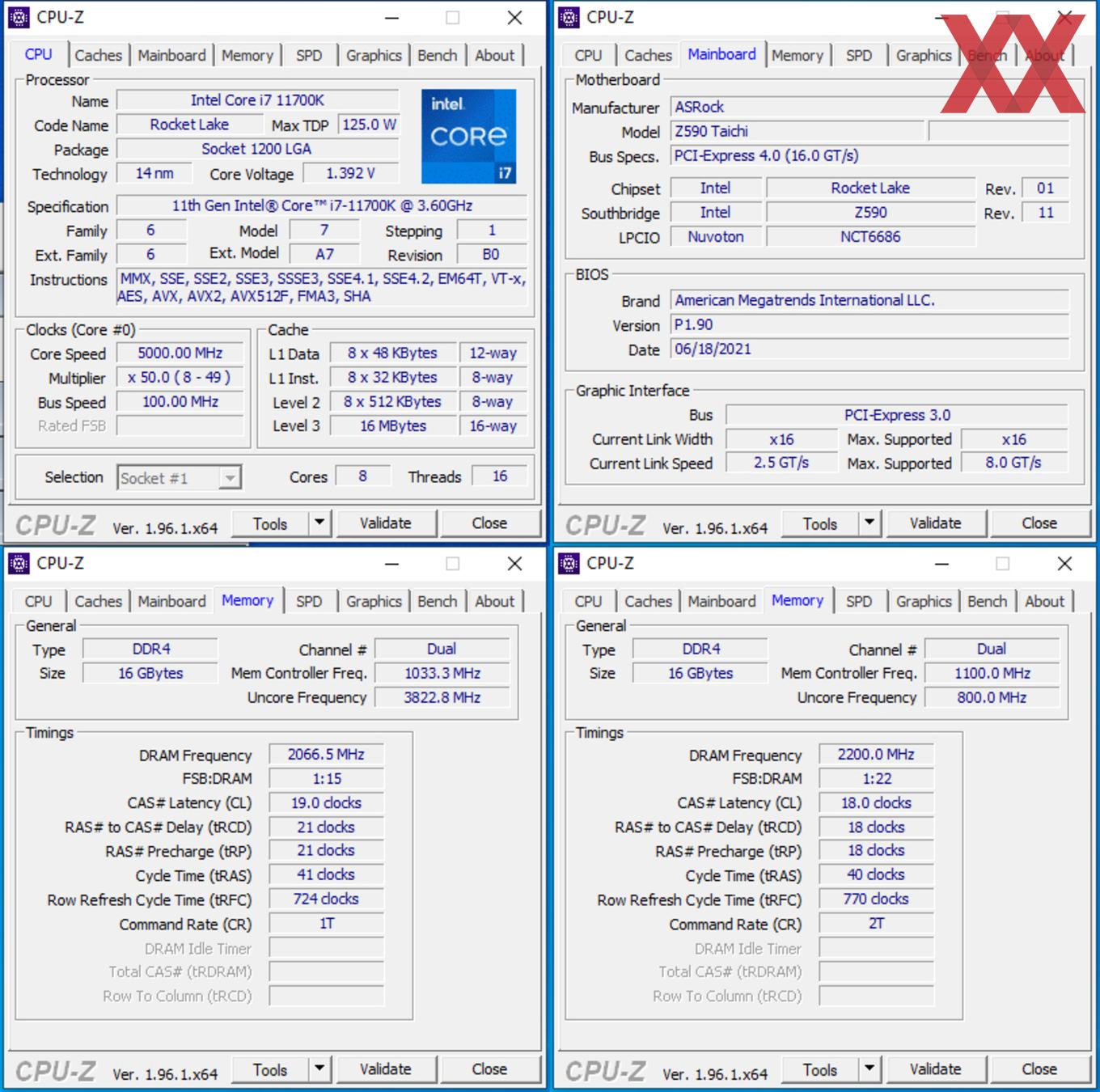Select SPD tab in top-left CPU window
The image size is (1100, 1092).
[309, 55]
